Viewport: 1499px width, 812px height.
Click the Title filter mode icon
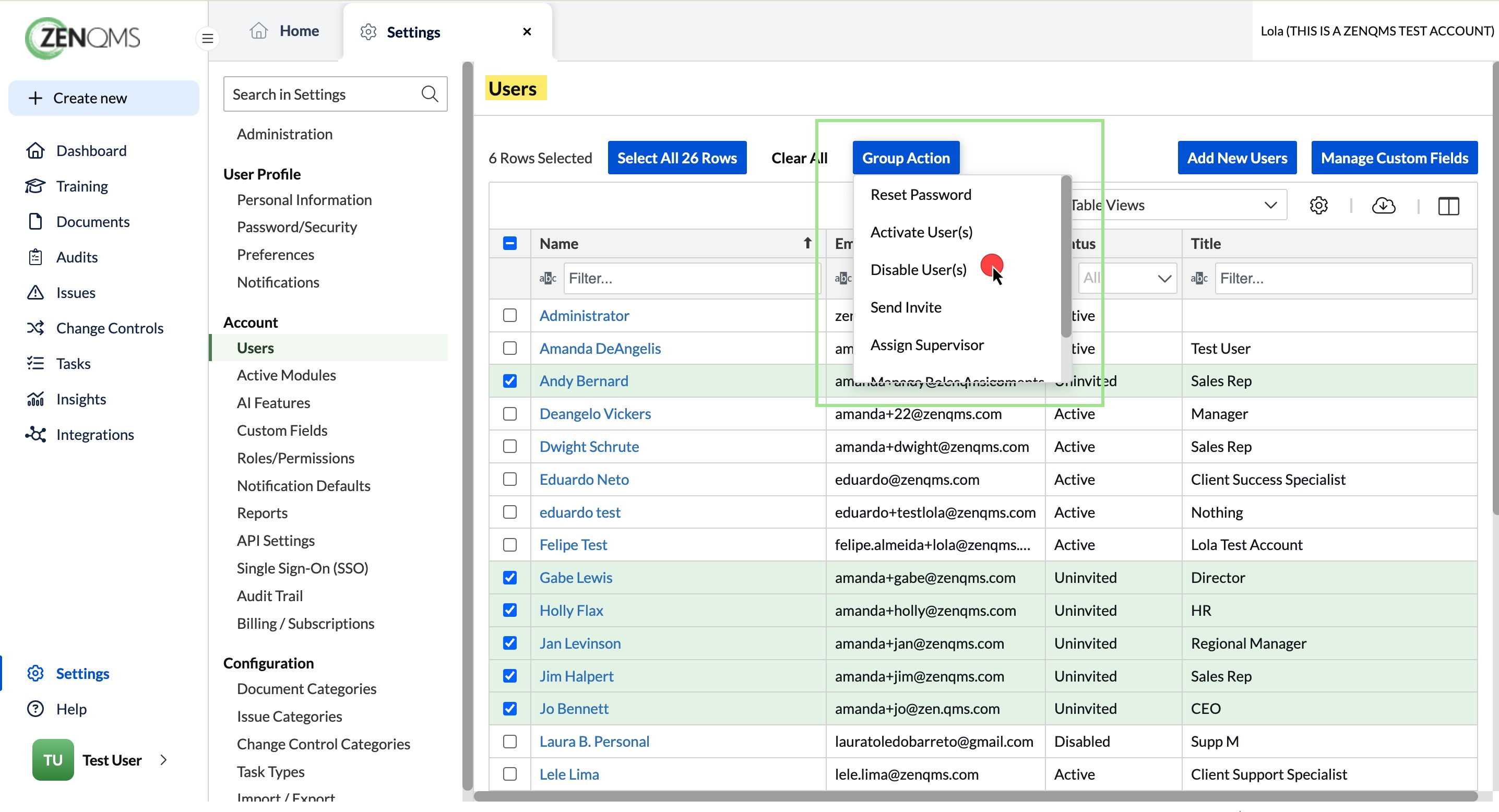click(1199, 278)
